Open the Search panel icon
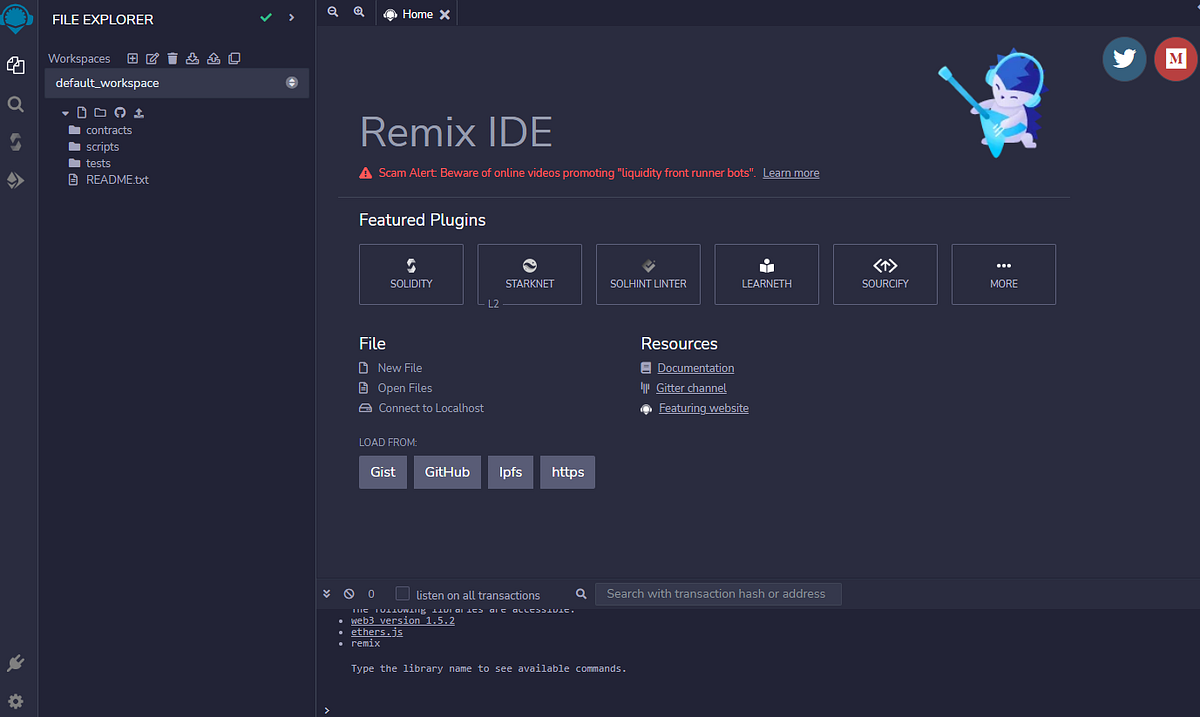Image resolution: width=1200 pixels, height=717 pixels. coord(15,103)
